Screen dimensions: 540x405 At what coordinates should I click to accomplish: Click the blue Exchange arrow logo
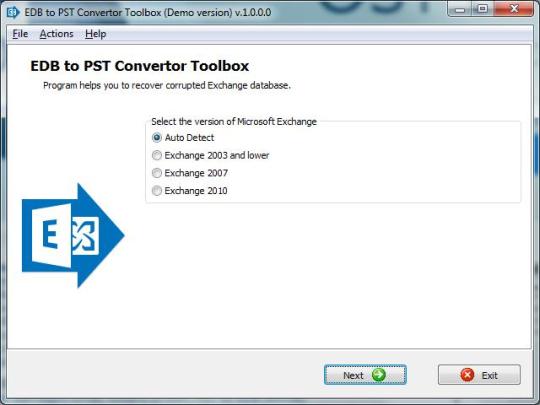[73, 235]
